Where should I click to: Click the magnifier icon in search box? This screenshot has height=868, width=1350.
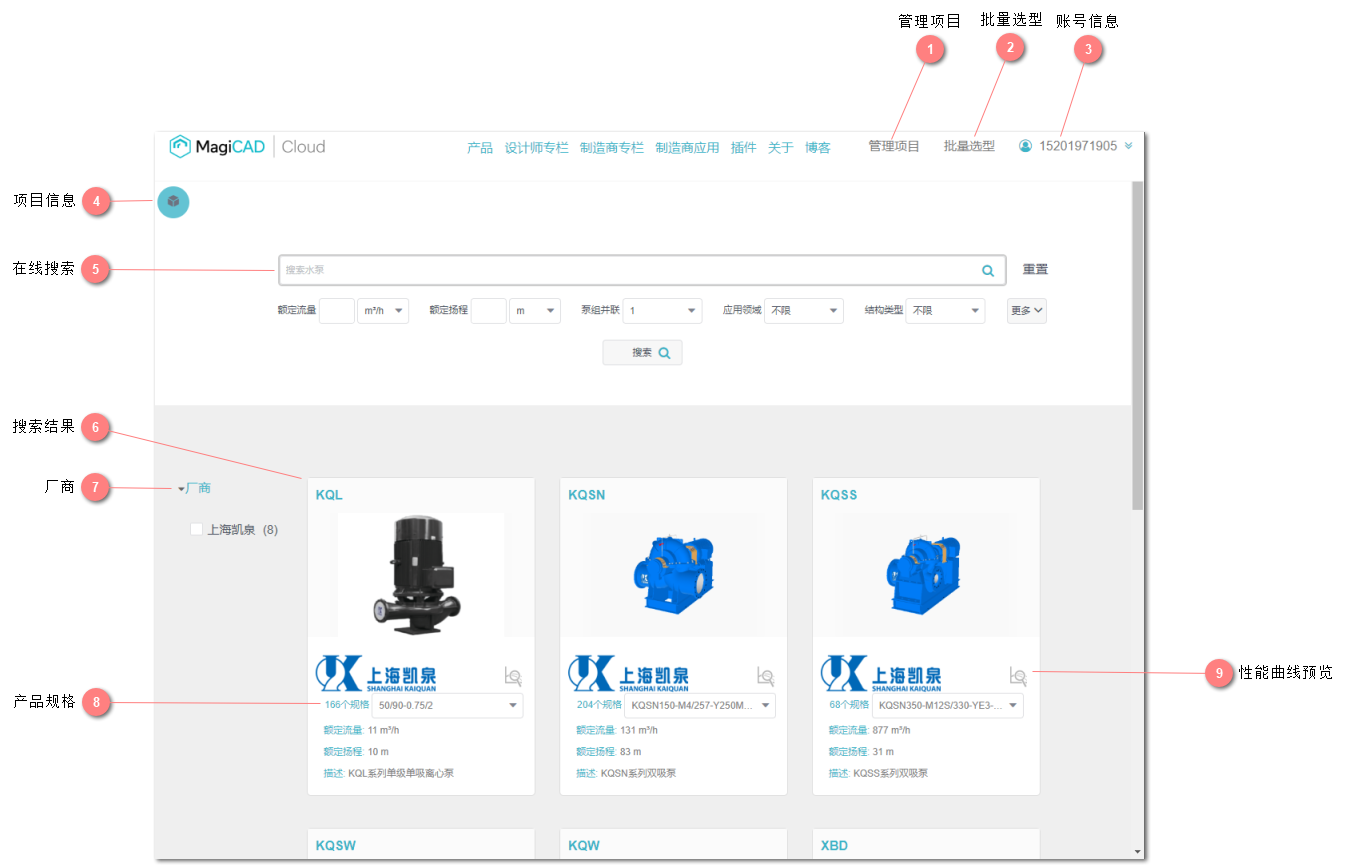[x=988, y=270]
